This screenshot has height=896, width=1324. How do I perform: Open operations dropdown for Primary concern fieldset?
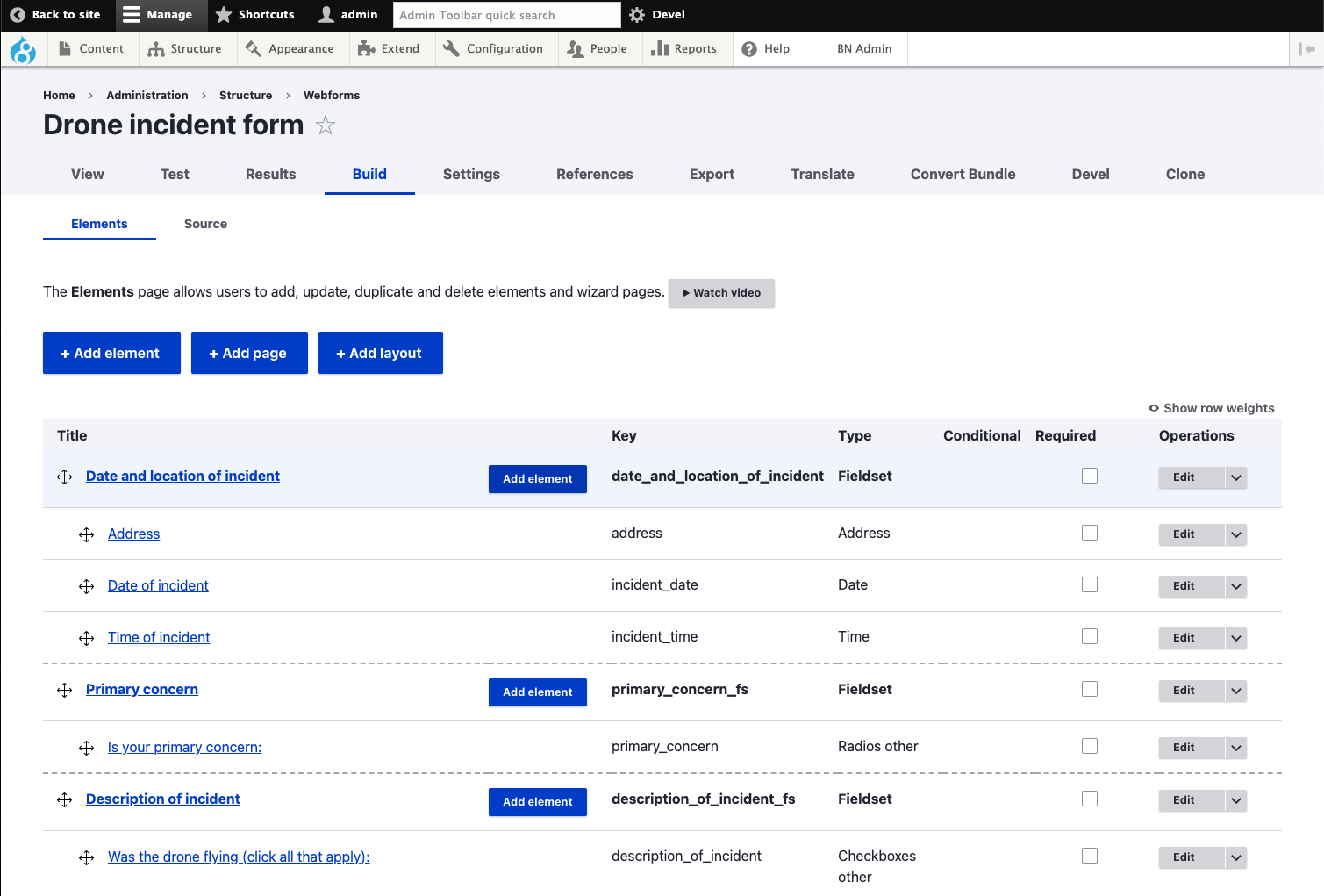(1235, 691)
